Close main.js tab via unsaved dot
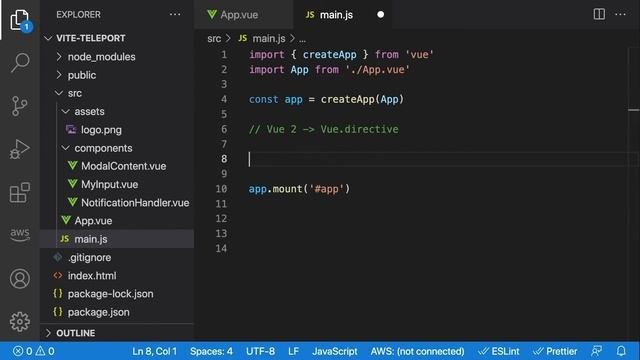640x360 pixels. [380, 15]
